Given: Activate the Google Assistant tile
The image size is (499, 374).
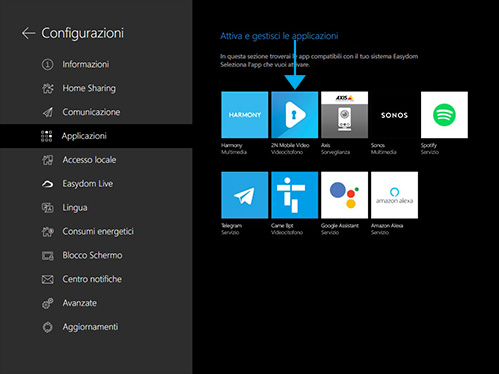Looking at the screenshot, I should click(344, 195).
